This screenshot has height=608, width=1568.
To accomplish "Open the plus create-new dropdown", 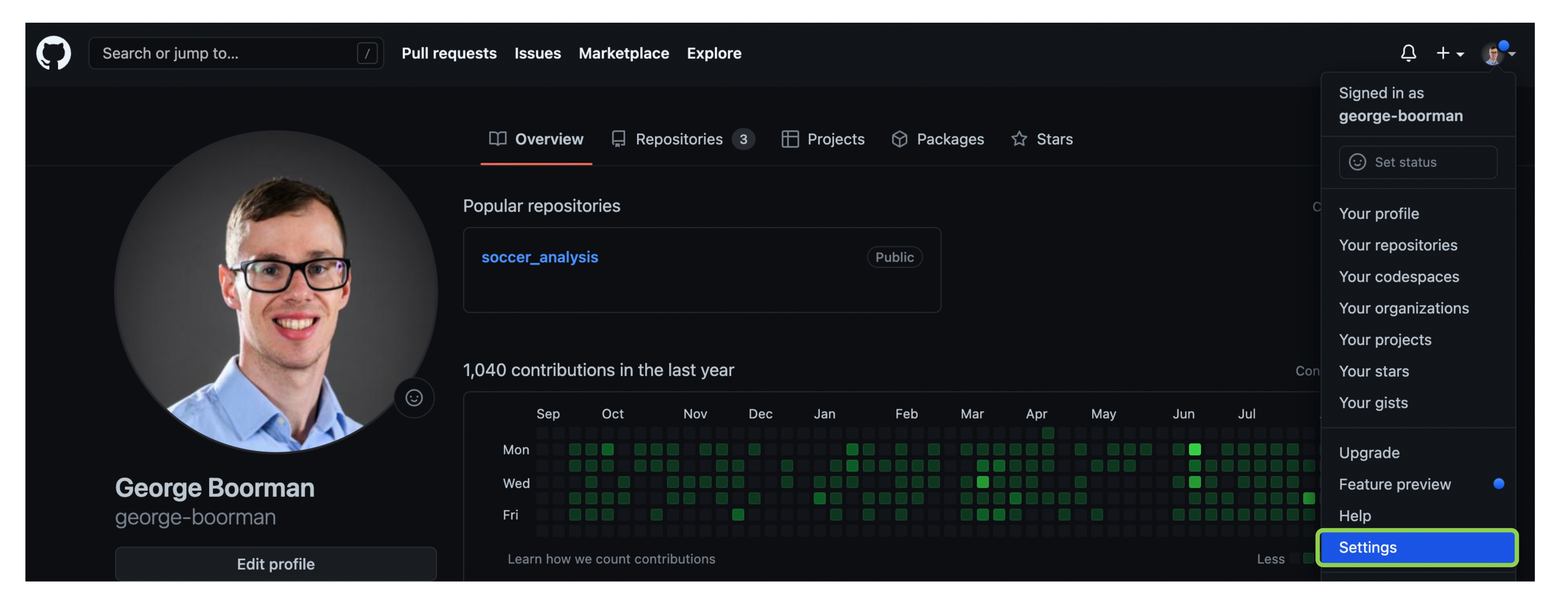I will 1449,53.
